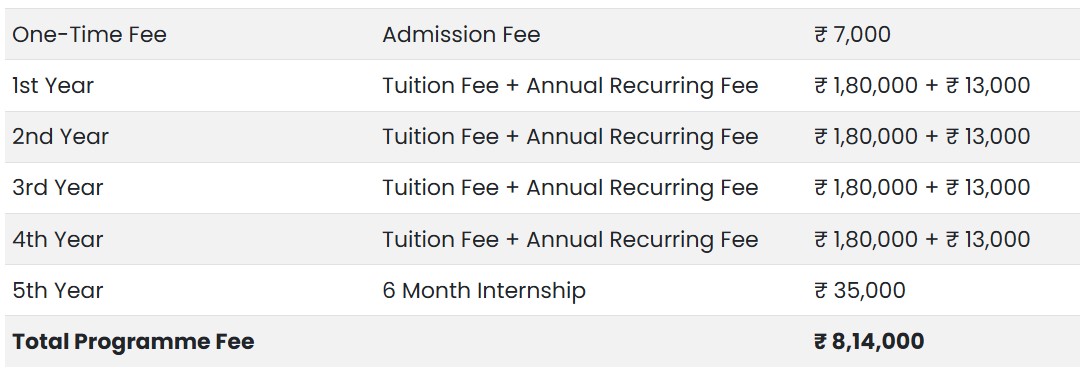Select the 1st Year row label
The image size is (1080, 375).
point(53,85)
